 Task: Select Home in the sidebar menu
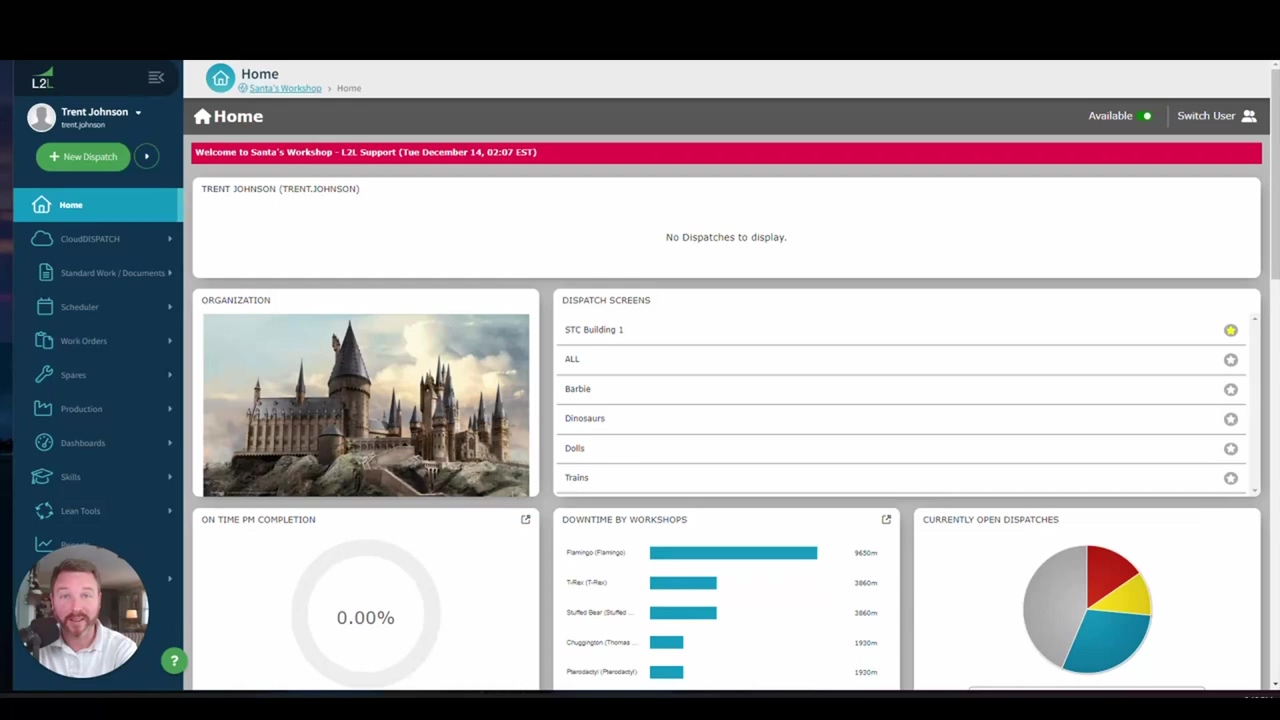pos(98,205)
